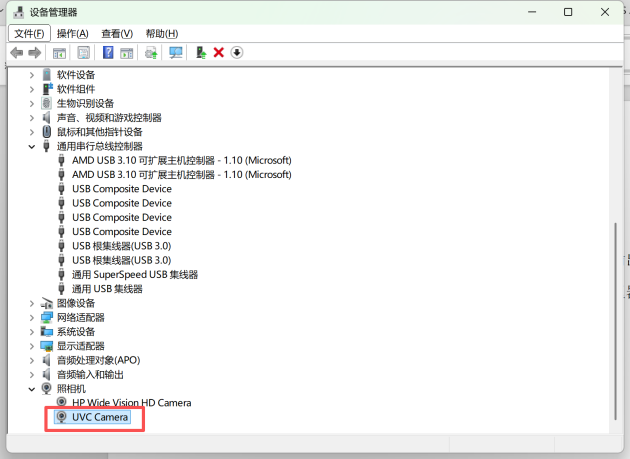630x459 pixels.
Task: Expand the 声音、视频和游戏控制器 chevron
Action: pyautogui.click(x=32, y=118)
